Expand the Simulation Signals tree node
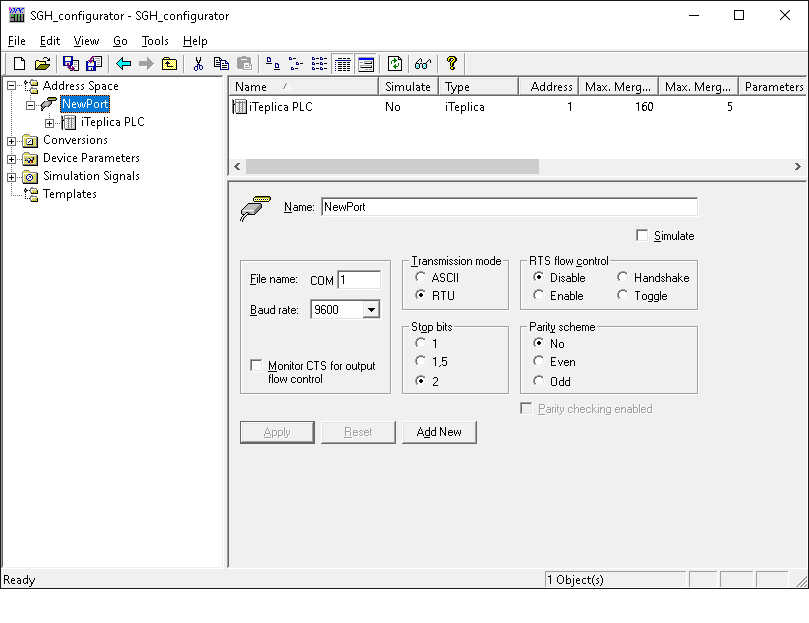This screenshot has width=809, height=623. pyautogui.click(x=11, y=177)
